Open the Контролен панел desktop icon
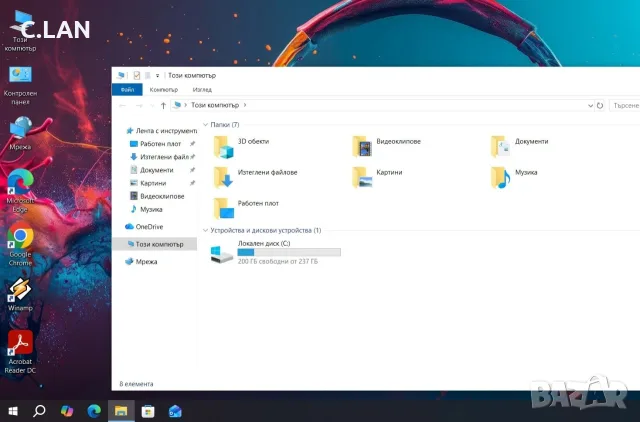 (x=20, y=86)
